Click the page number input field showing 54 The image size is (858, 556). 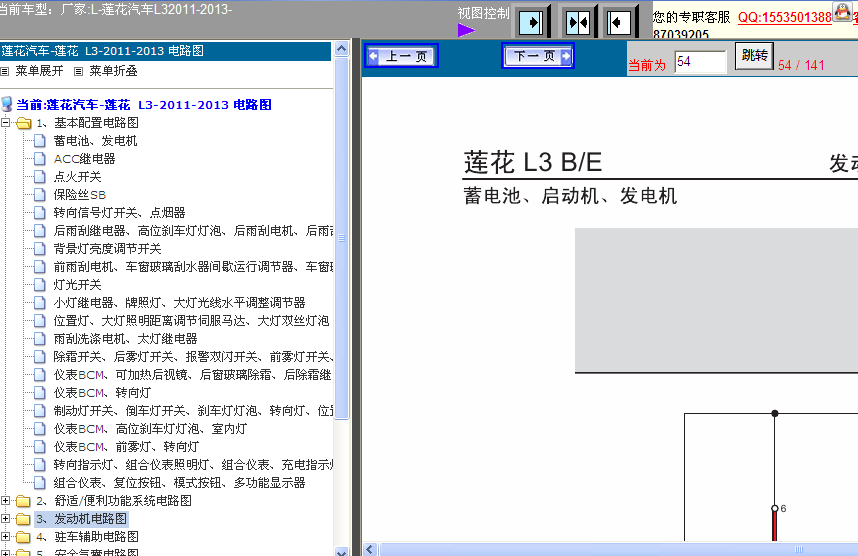[x=700, y=62]
